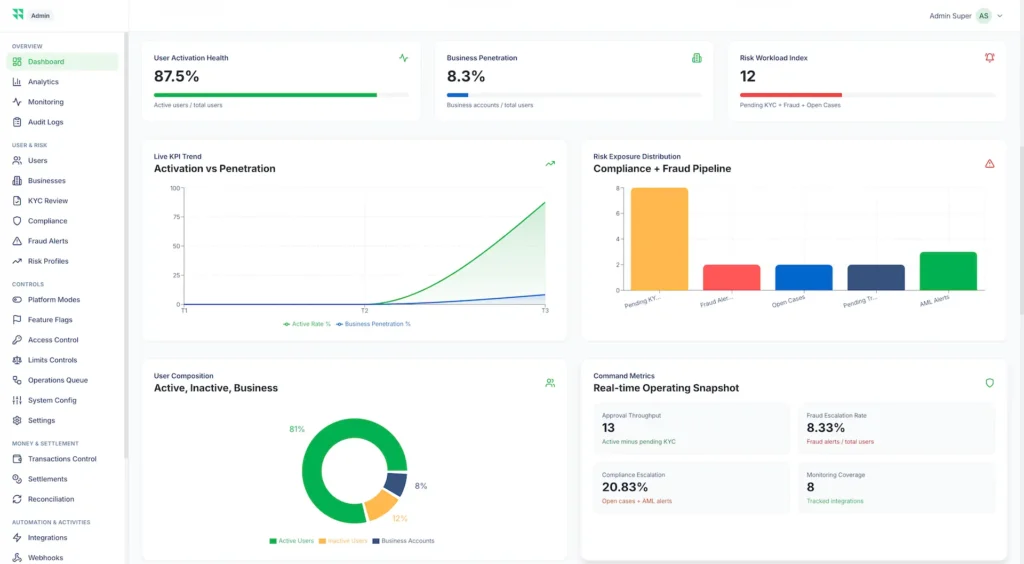Click the green User Activation Health progress bar
Image resolution: width=1024 pixels, height=564 pixels.
pos(265,95)
